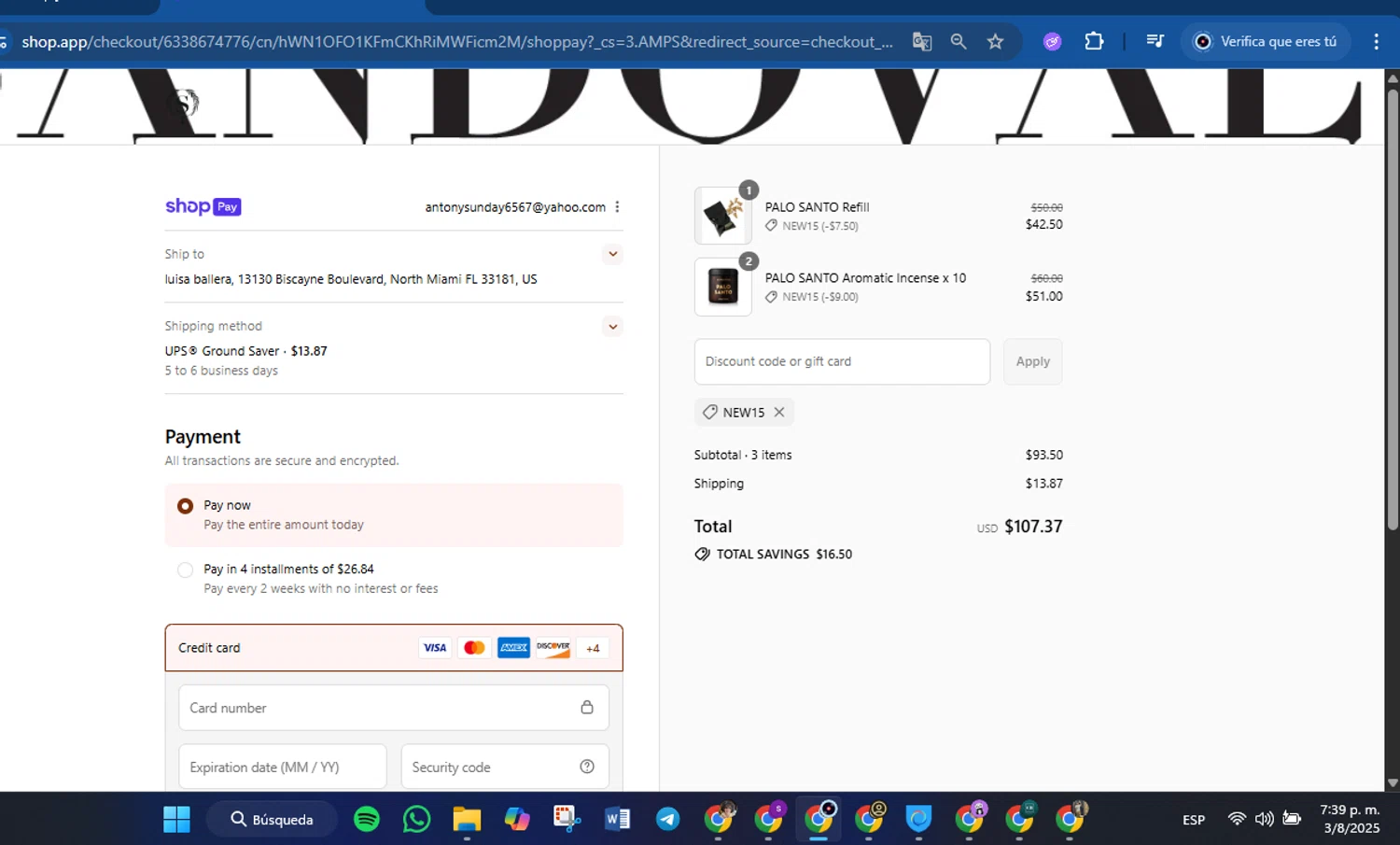The height and width of the screenshot is (845, 1400).
Task: Open the Translate page icon
Action: tap(922, 41)
